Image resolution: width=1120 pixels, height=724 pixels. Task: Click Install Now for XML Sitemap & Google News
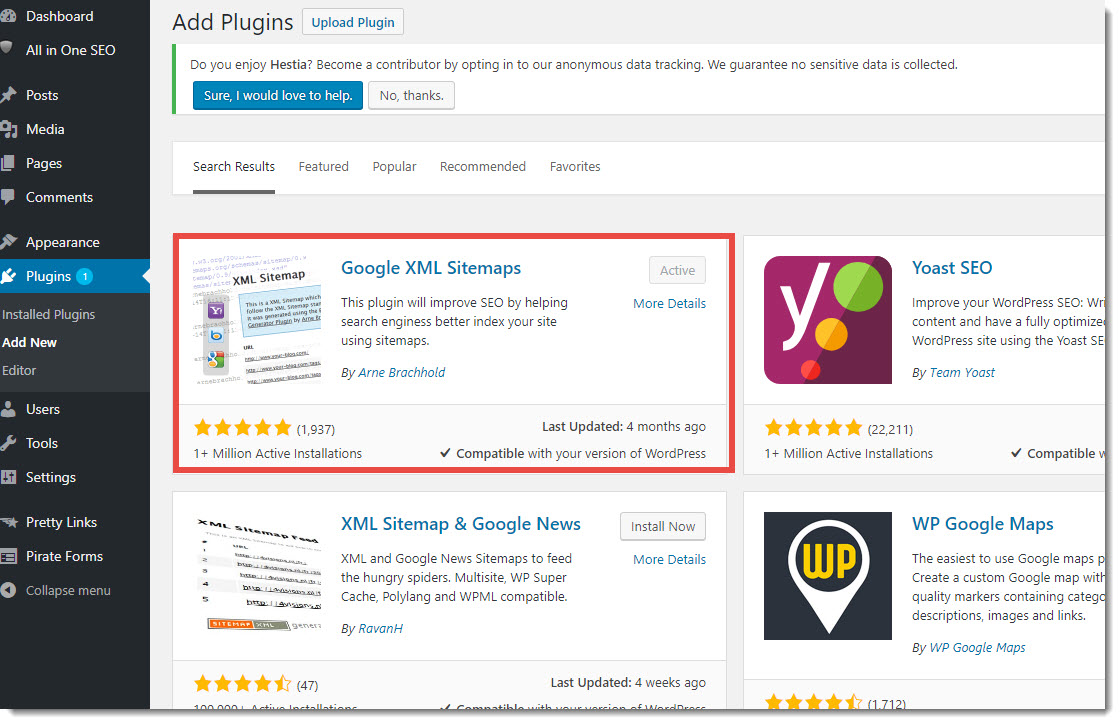[663, 526]
